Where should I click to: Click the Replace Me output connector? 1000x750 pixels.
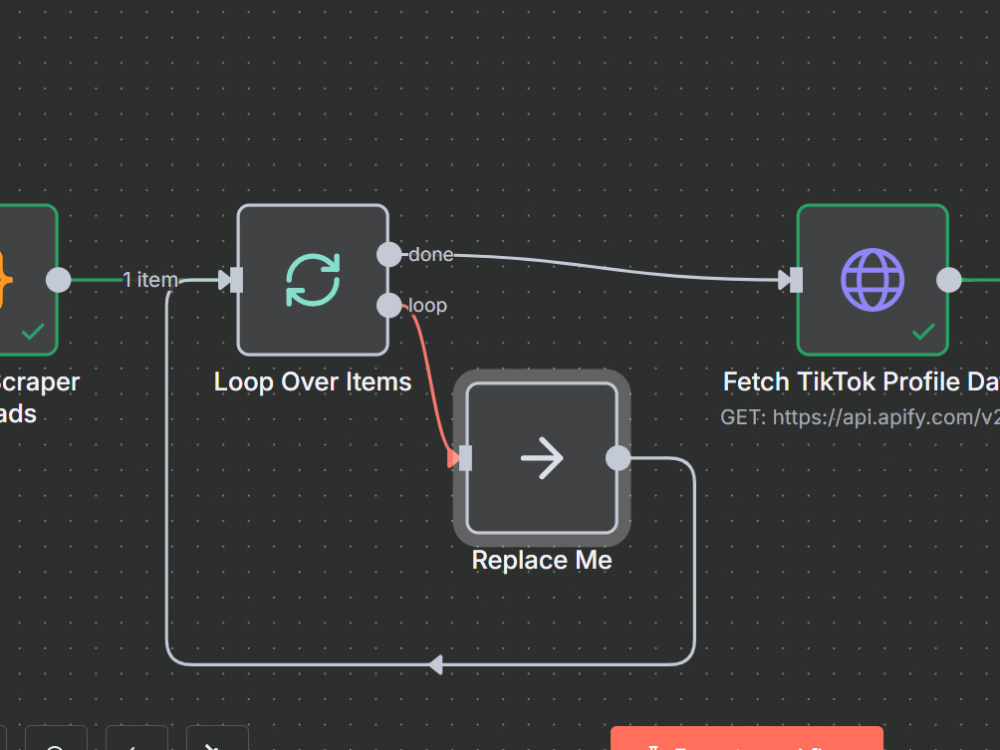[x=618, y=458]
